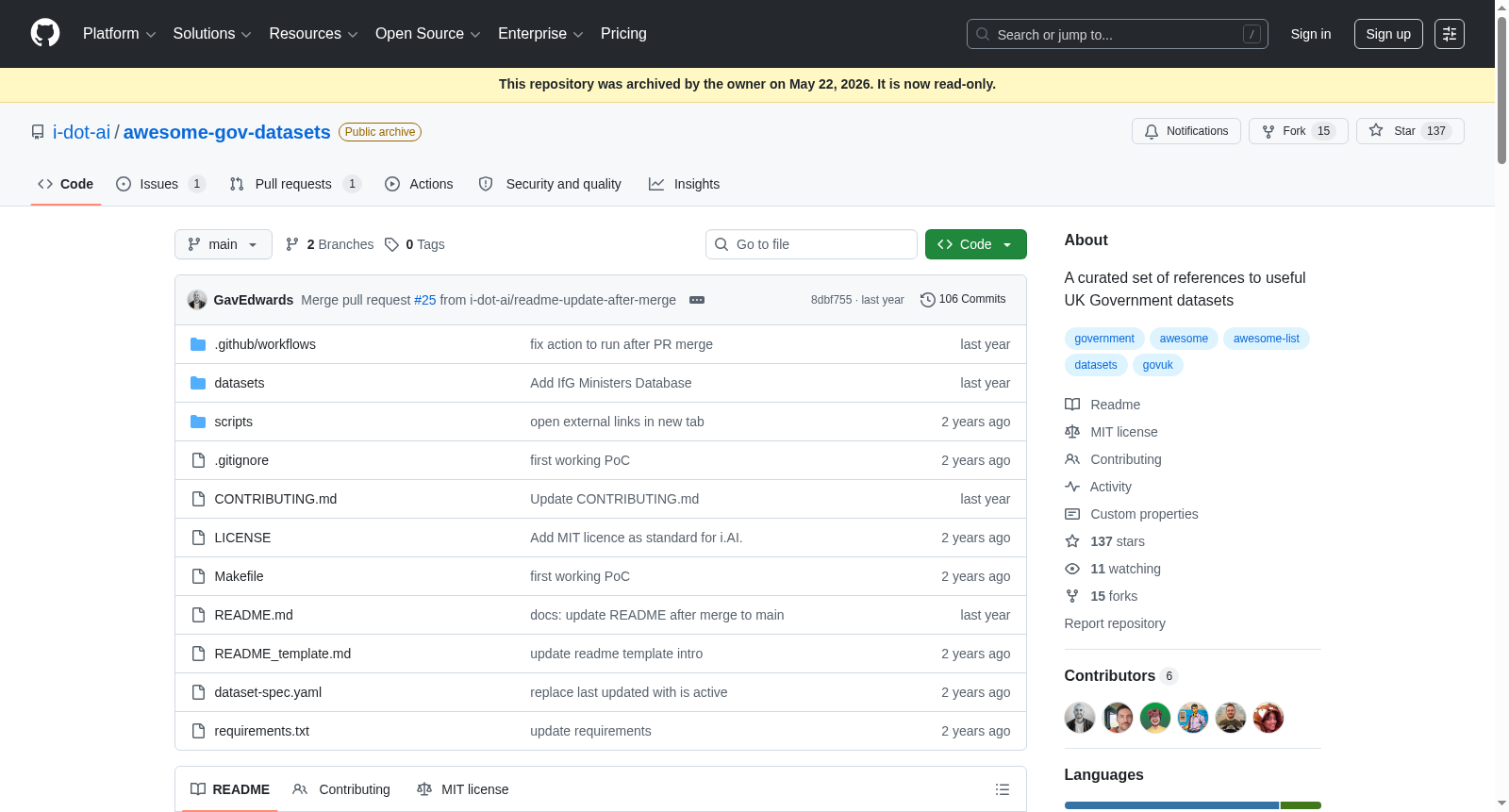The width and height of the screenshot is (1509, 812).
Task: Click the government topic tag
Action: click(1104, 339)
